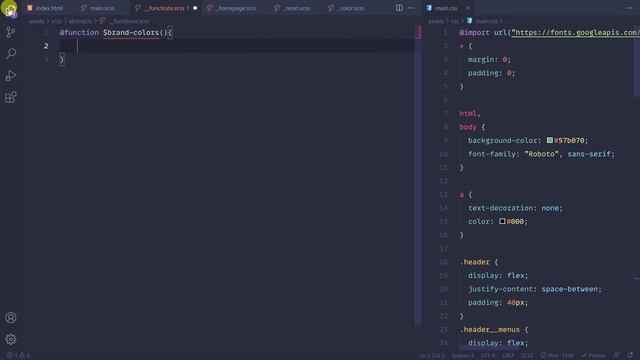Click unsaved dot on _functions.scss tab
Image resolution: width=640 pixels, height=360 pixels.
pos(195,8)
